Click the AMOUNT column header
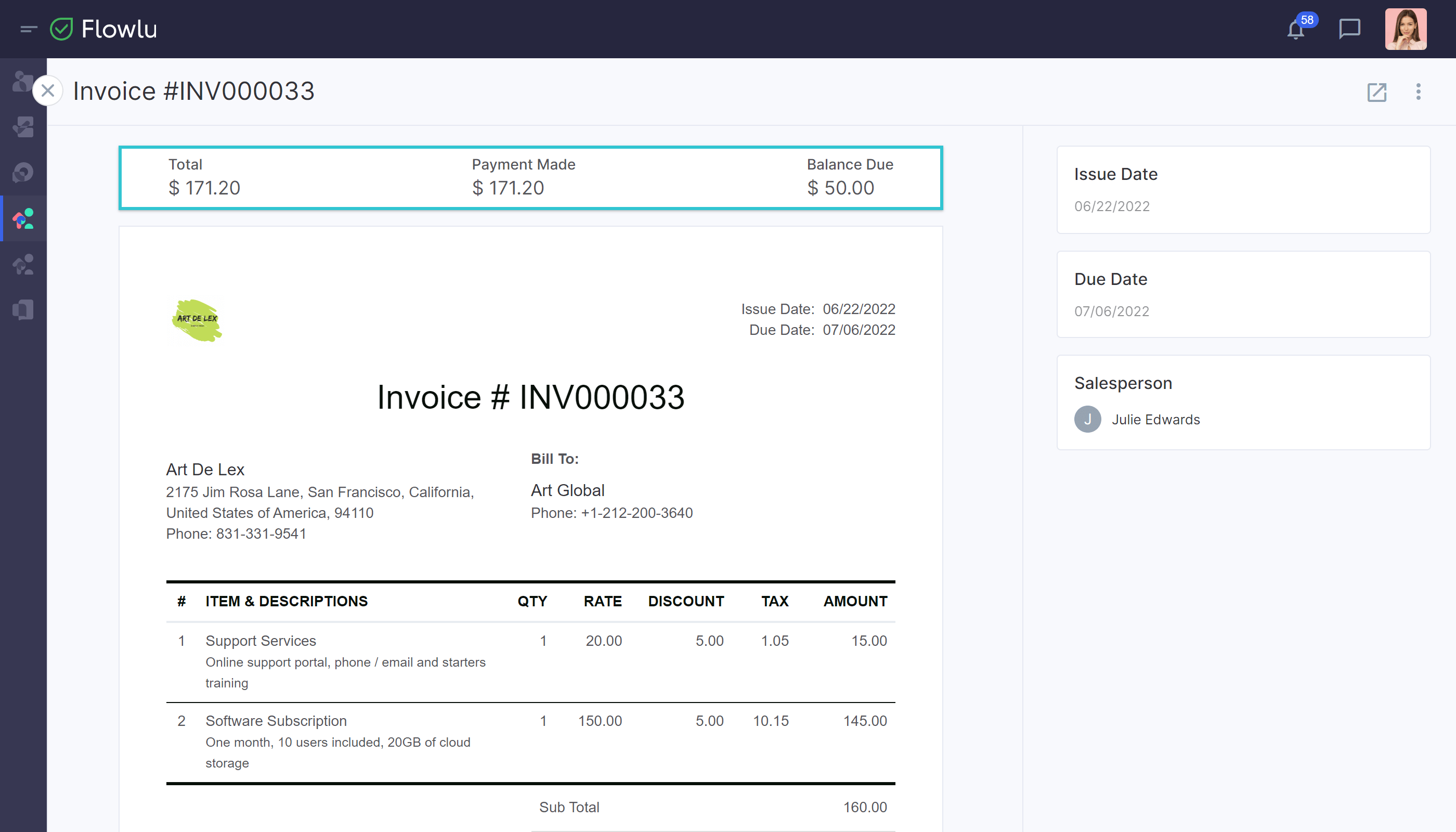This screenshot has height=832, width=1456. (855, 602)
